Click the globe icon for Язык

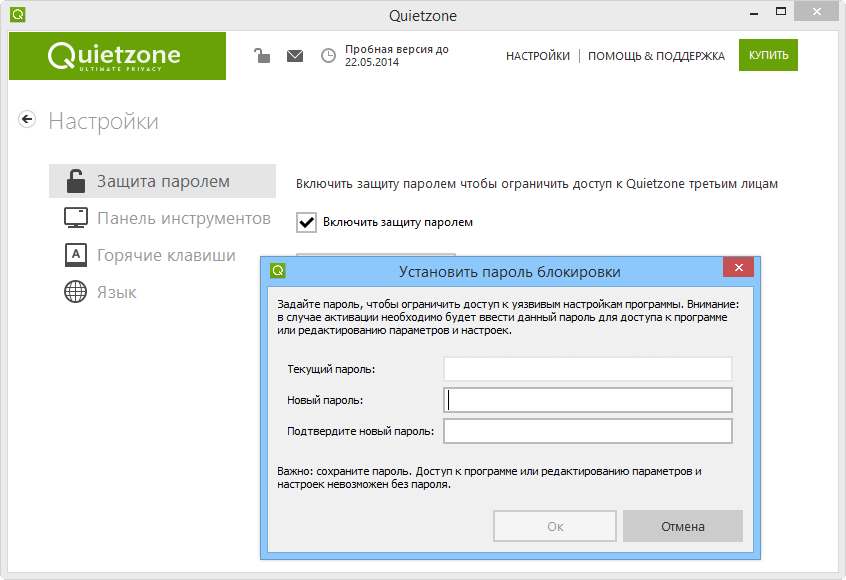(x=76, y=292)
